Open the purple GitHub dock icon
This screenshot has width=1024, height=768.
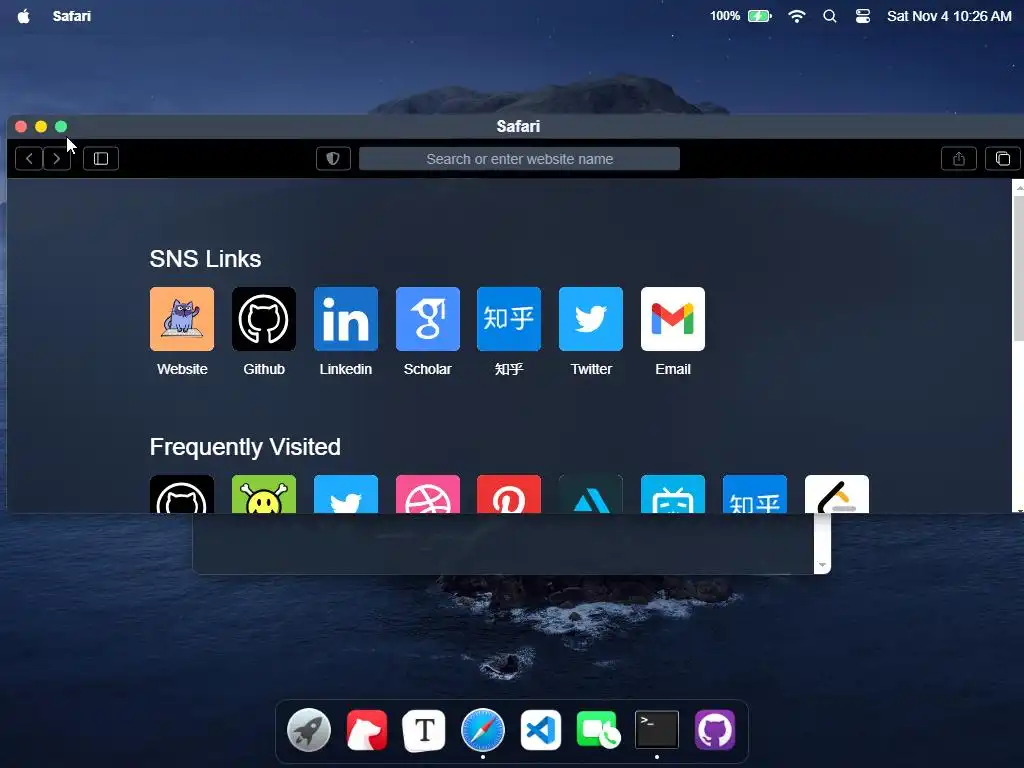pos(714,730)
